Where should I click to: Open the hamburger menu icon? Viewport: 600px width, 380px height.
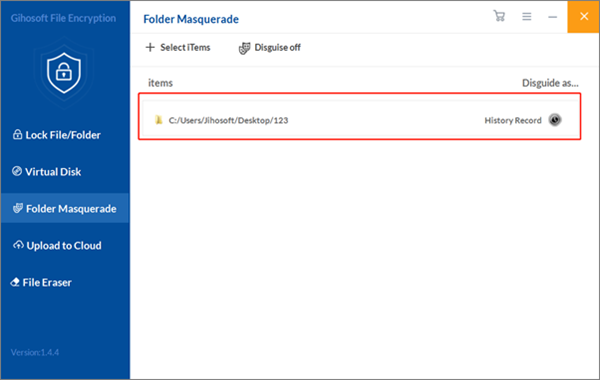[527, 16]
